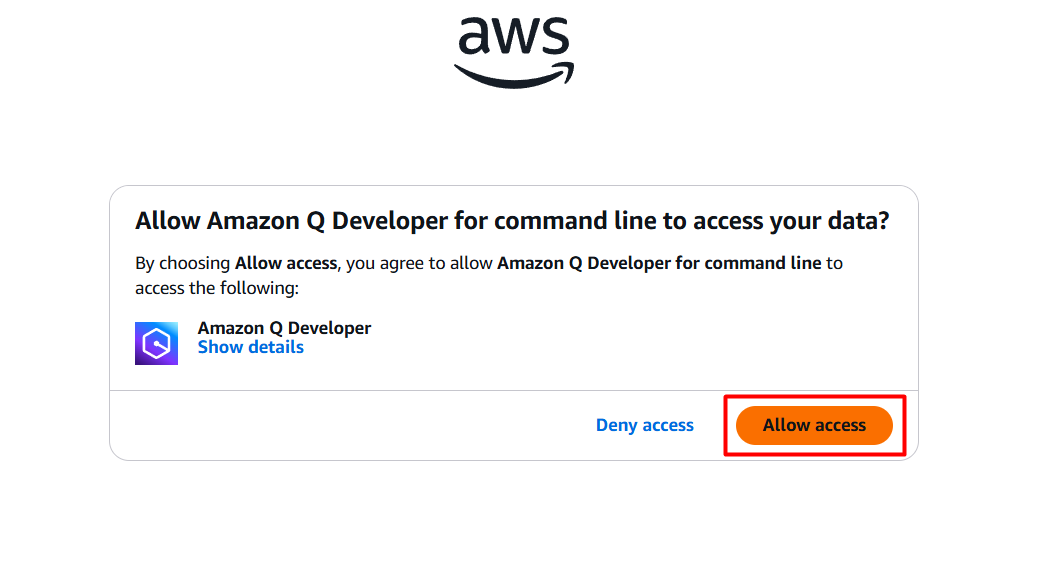Click empty footer space left of Deny access
This screenshot has height=587, width=1062.
click(350, 425)
